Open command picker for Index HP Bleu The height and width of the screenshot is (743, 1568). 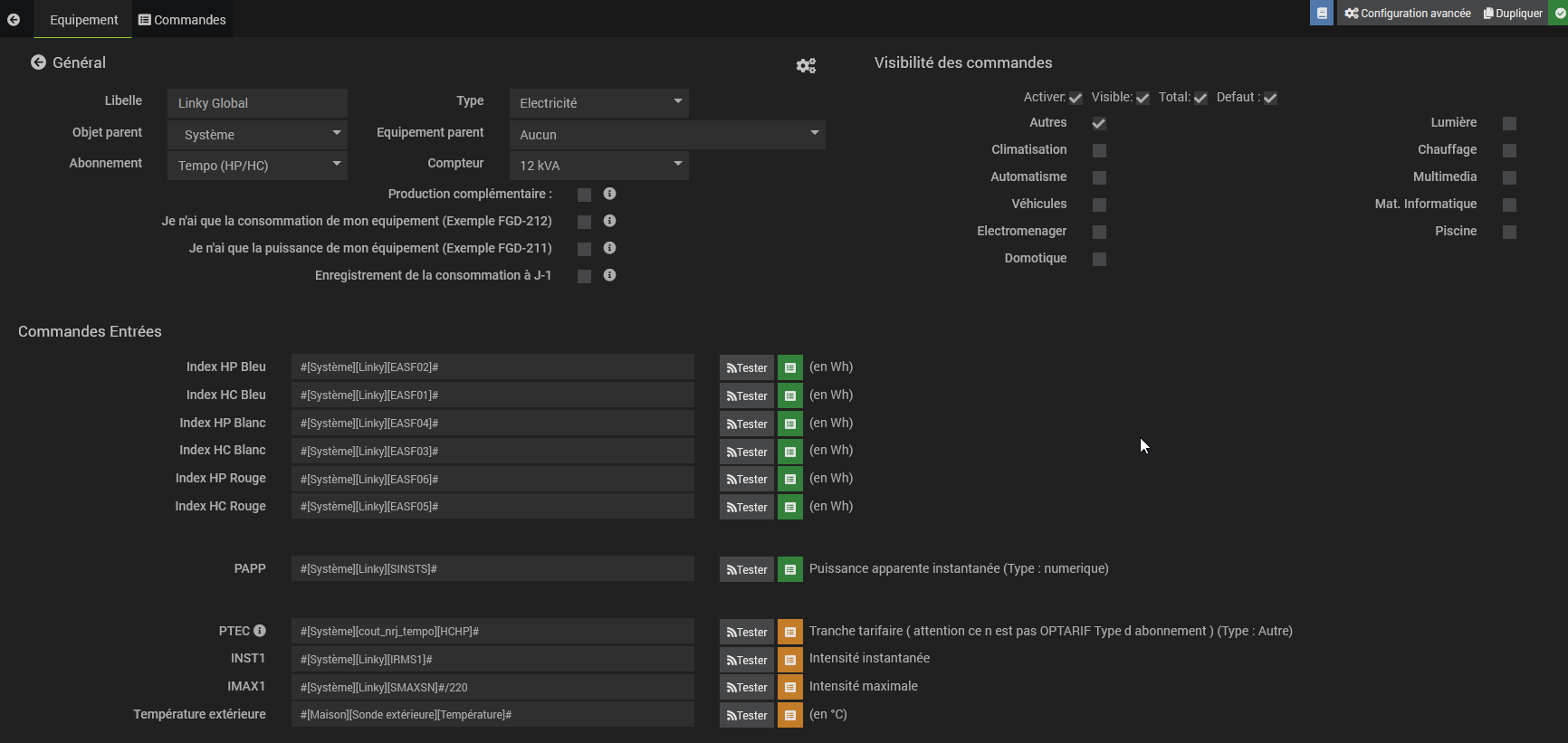(x=790, y=367)
